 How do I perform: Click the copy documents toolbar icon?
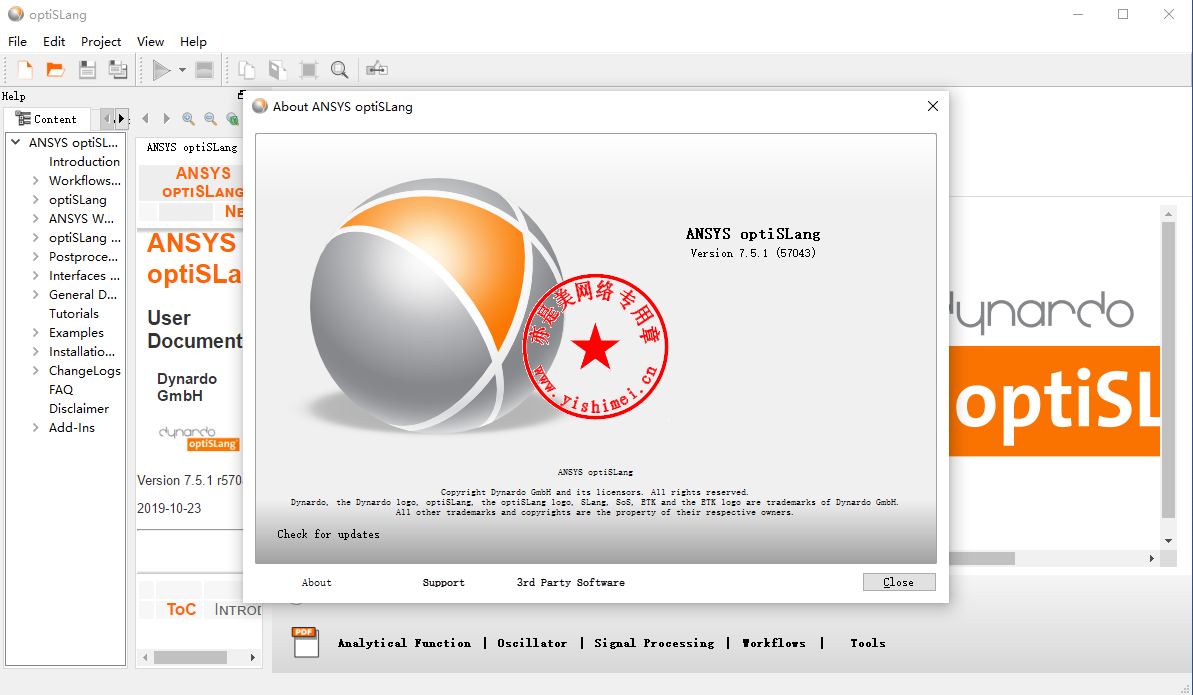[x=247, y=70]
